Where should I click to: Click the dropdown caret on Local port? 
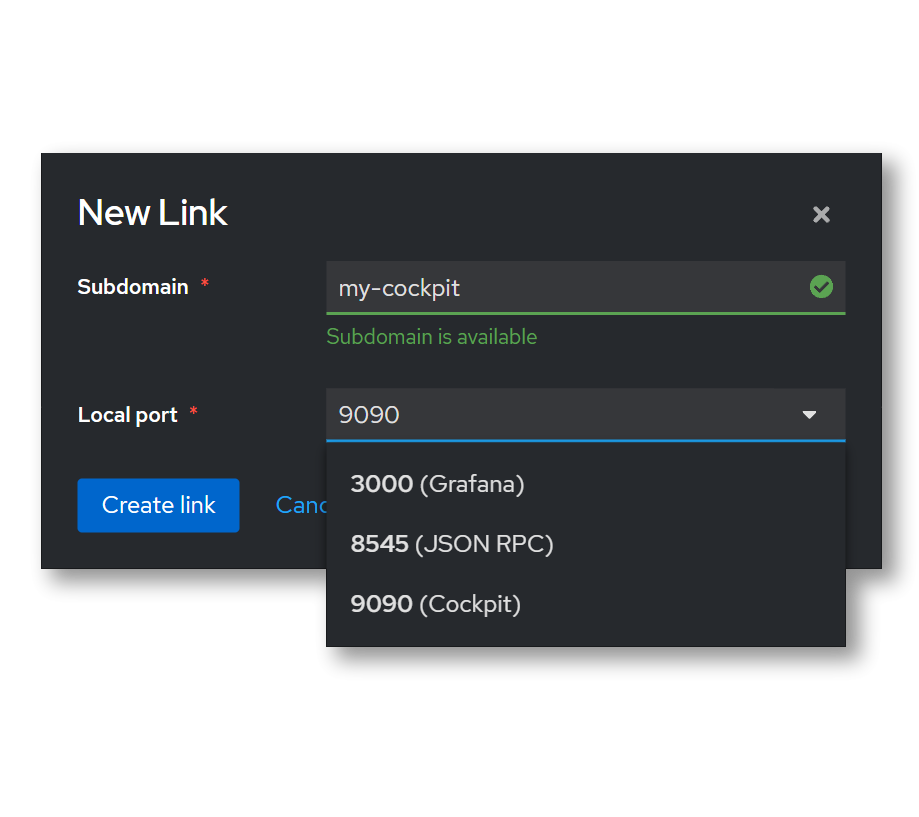(808, 414)
